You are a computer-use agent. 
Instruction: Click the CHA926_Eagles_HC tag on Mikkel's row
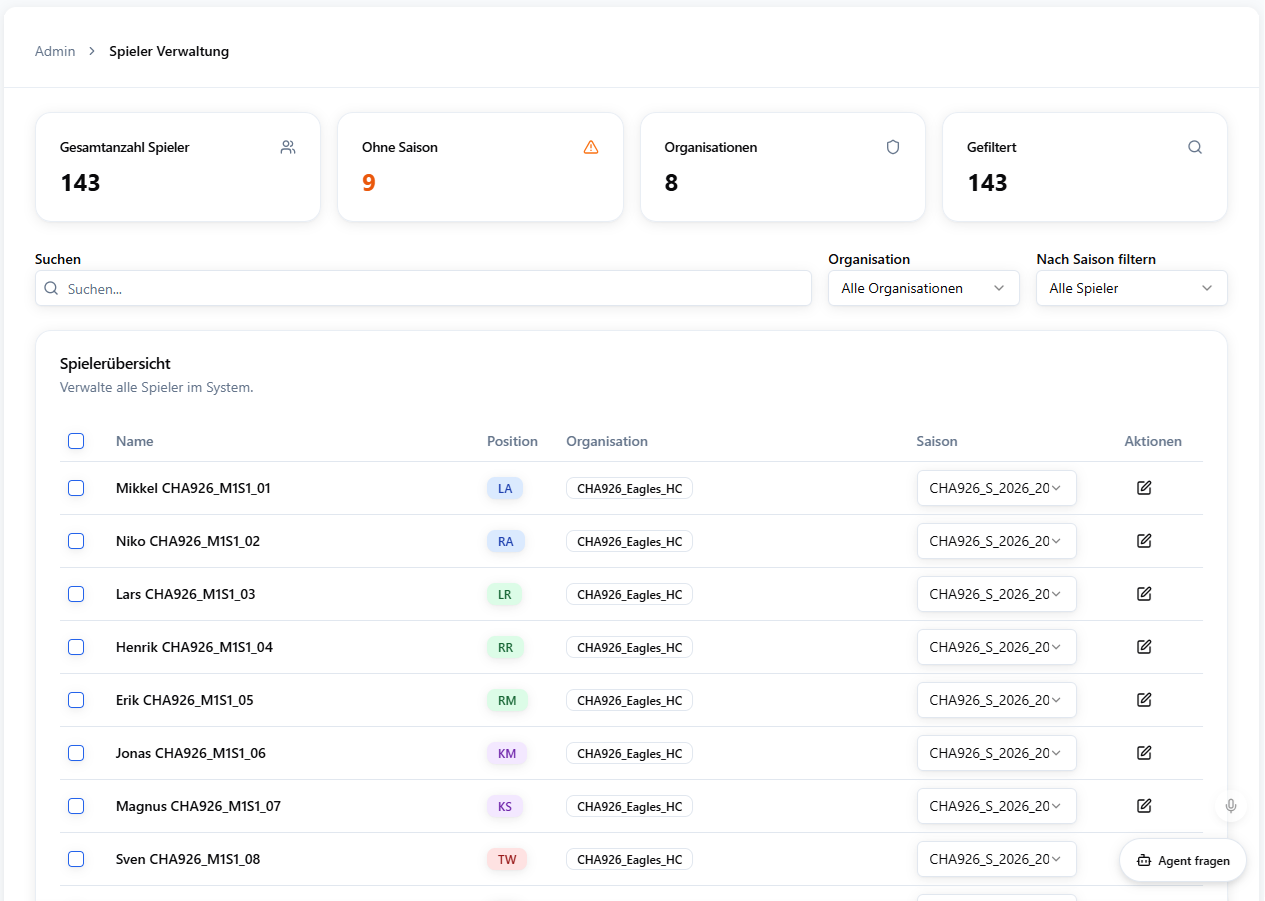coord(630,488)
